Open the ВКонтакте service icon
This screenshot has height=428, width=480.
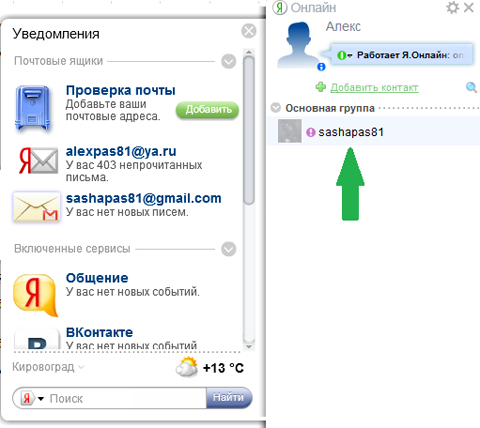point(37,339)
